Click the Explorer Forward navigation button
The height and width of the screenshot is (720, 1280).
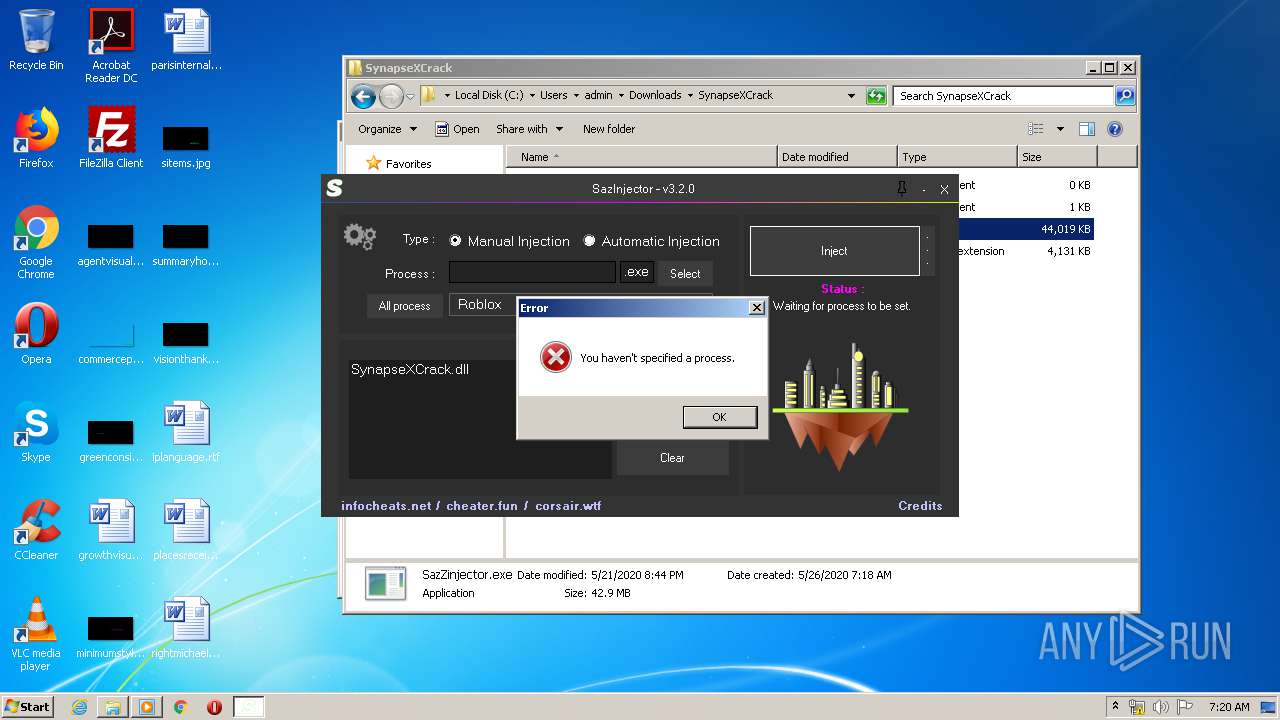(x=391, y=96)
